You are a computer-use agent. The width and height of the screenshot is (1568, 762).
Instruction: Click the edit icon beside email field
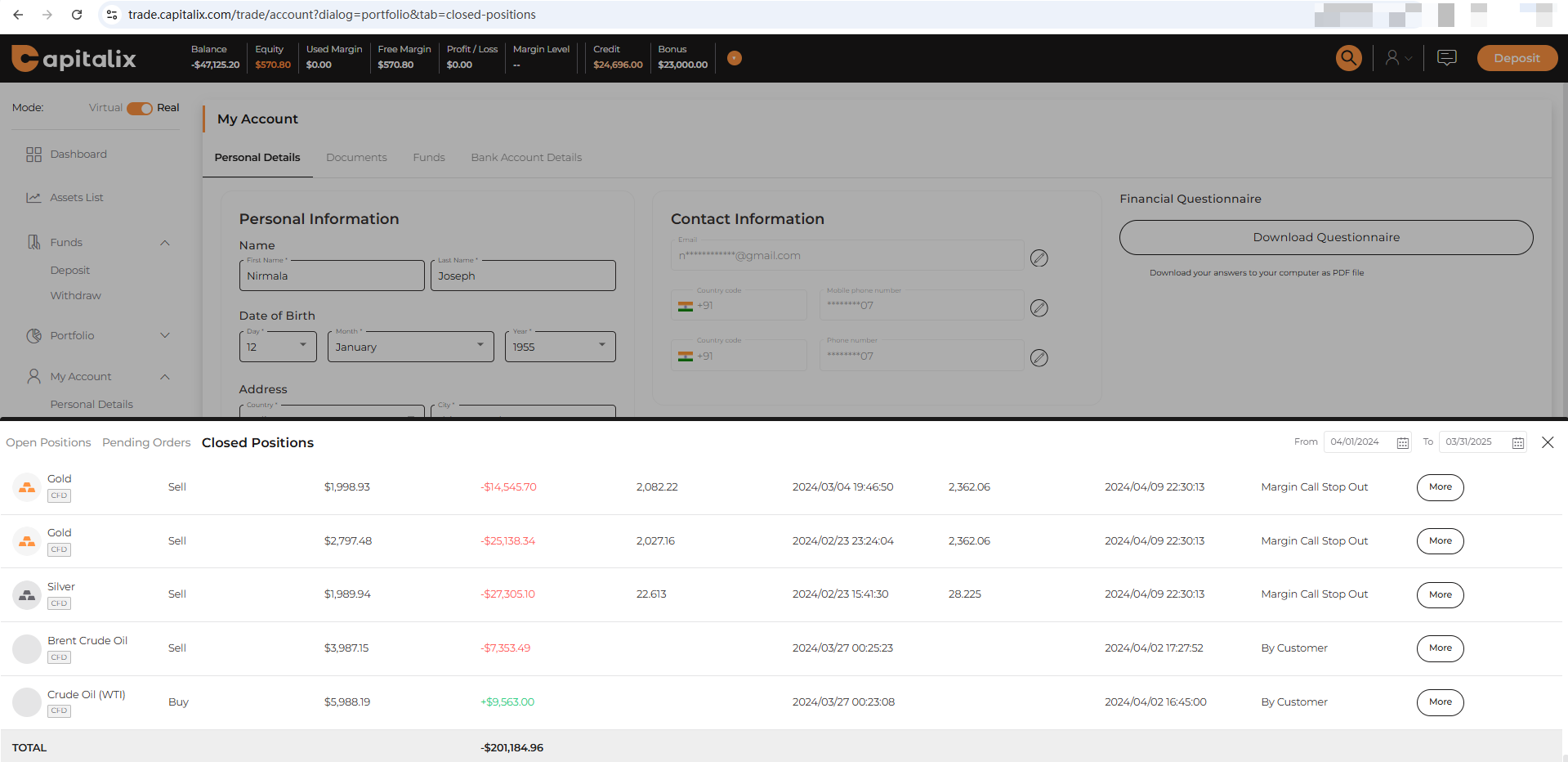(x=1039, y=258)
